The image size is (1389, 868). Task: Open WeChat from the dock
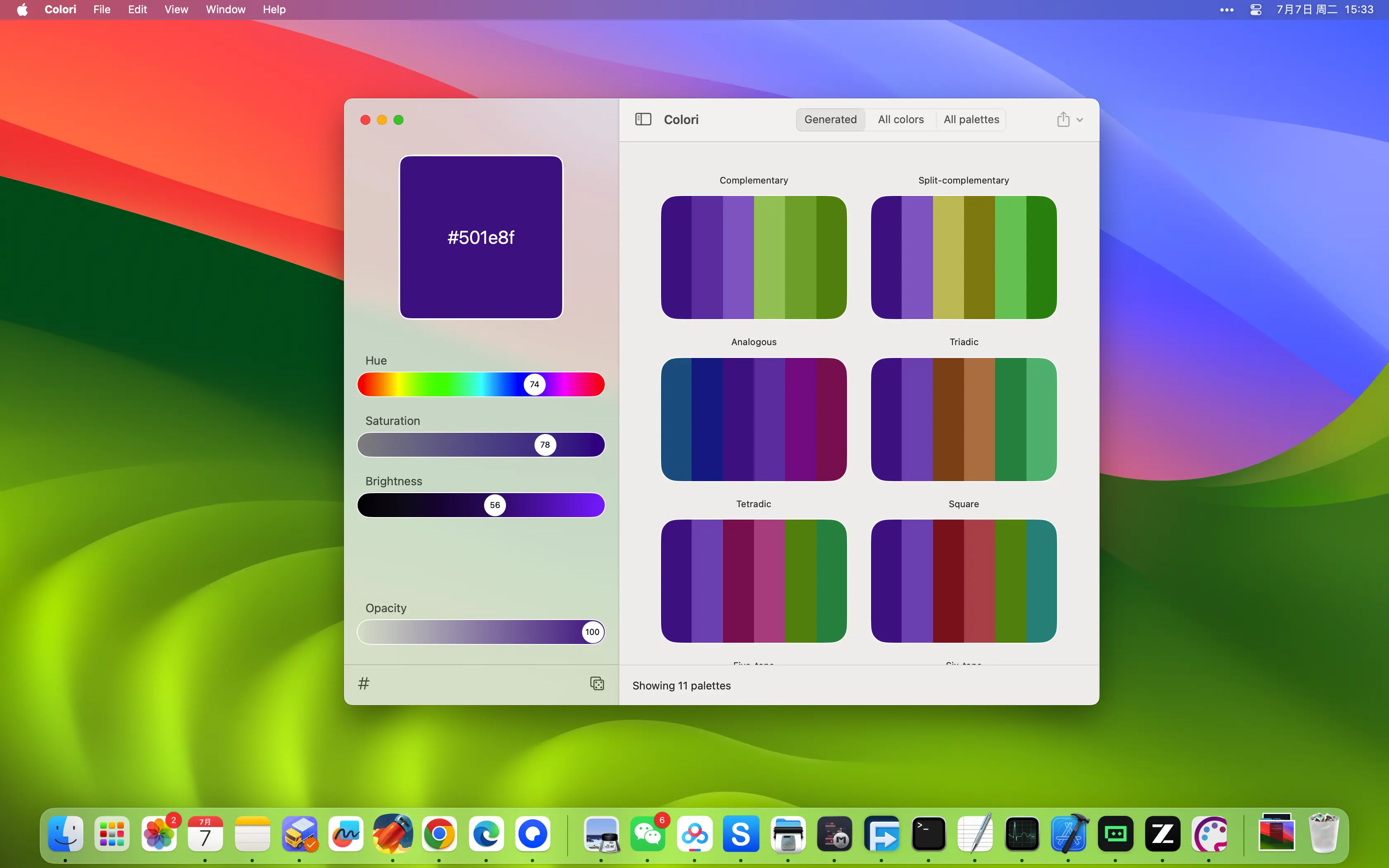tap(647, 834)
